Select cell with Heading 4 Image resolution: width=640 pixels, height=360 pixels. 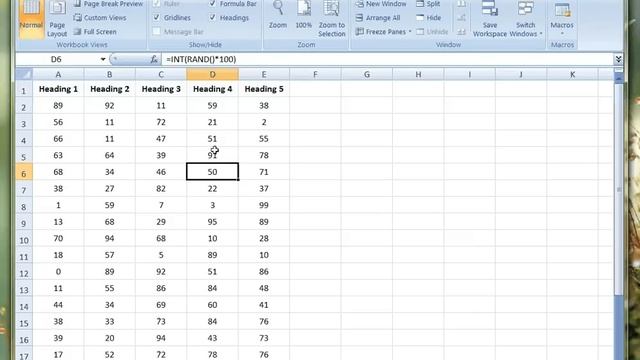click(212, 89)
